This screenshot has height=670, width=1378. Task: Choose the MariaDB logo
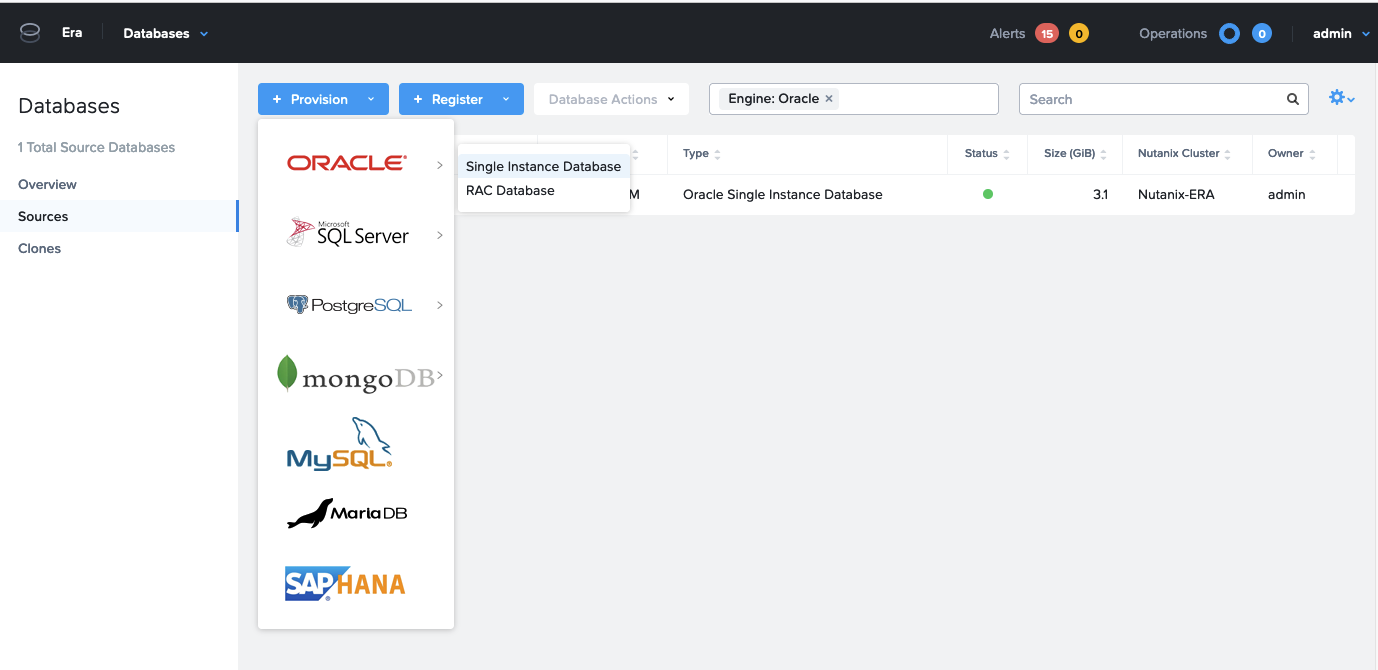pos(347,513)
